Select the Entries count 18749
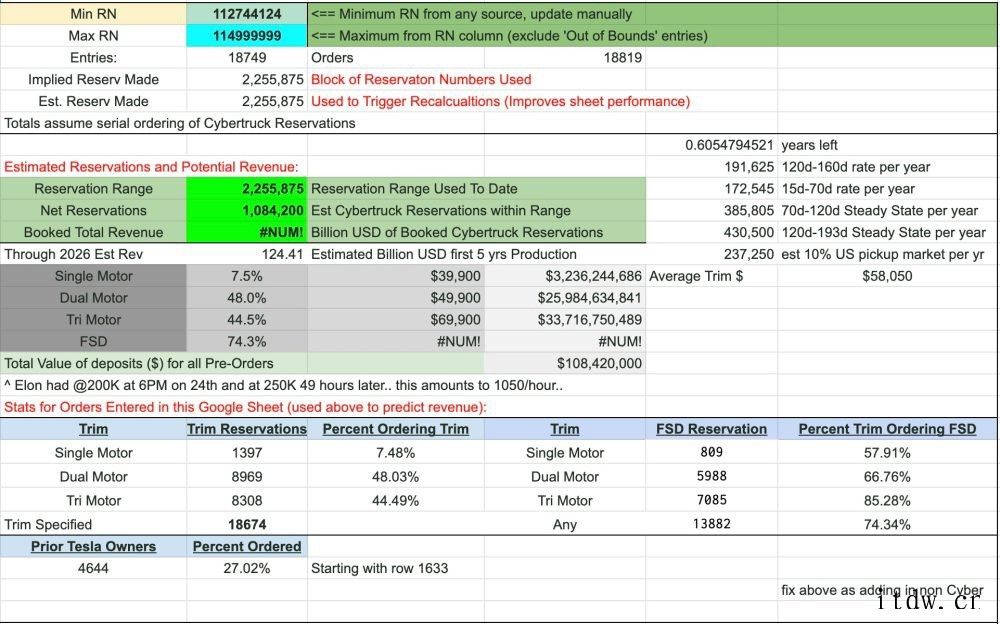 point(247,57)
